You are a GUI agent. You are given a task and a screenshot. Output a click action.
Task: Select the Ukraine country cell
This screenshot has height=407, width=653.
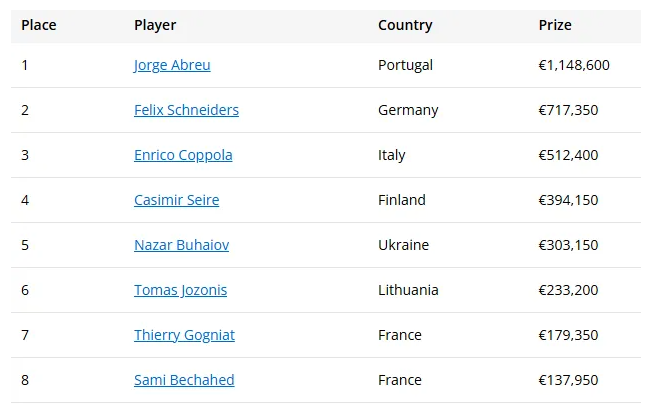tap(403, 245)
